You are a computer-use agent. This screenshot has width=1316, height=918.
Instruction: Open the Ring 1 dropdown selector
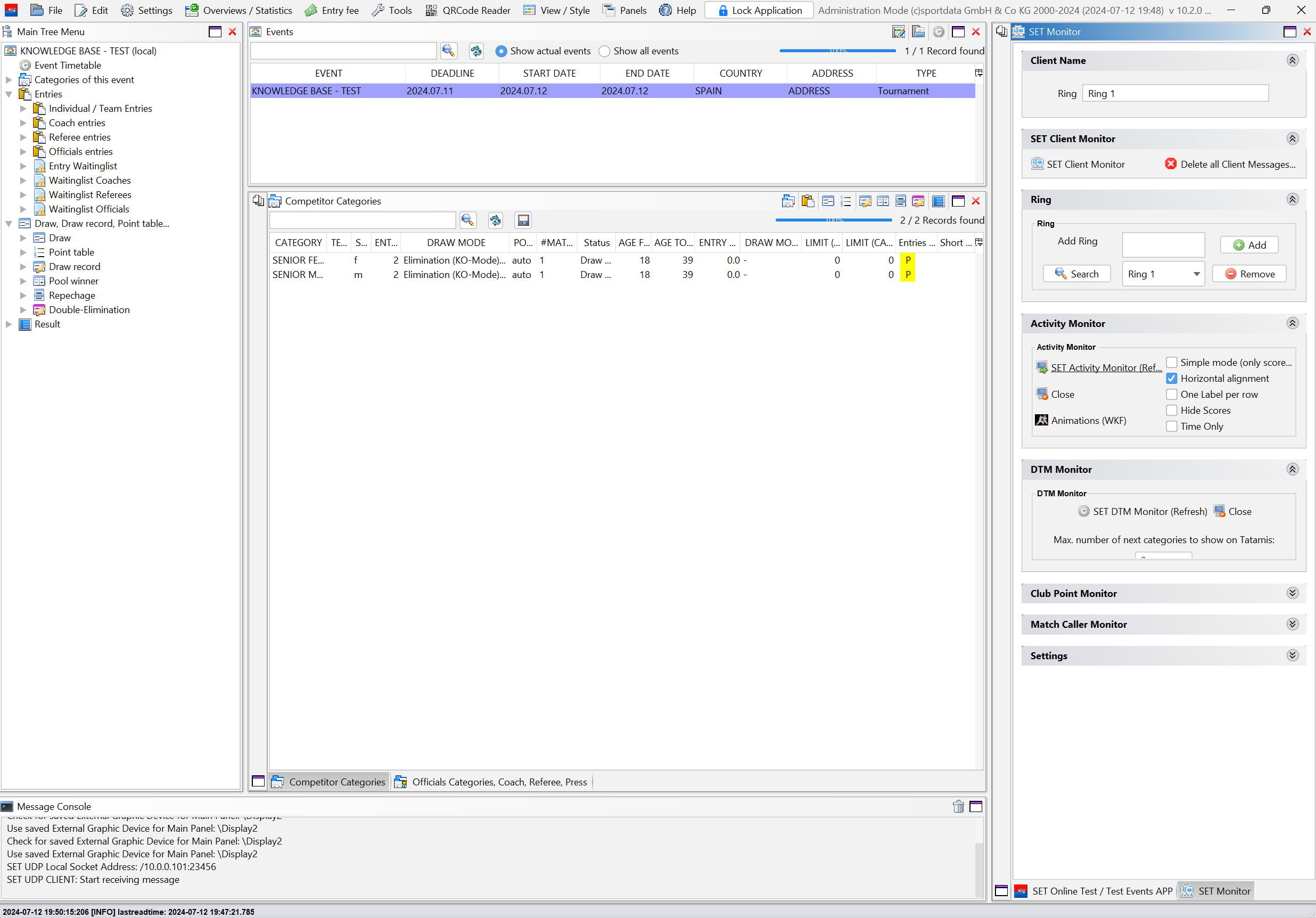1196,274
